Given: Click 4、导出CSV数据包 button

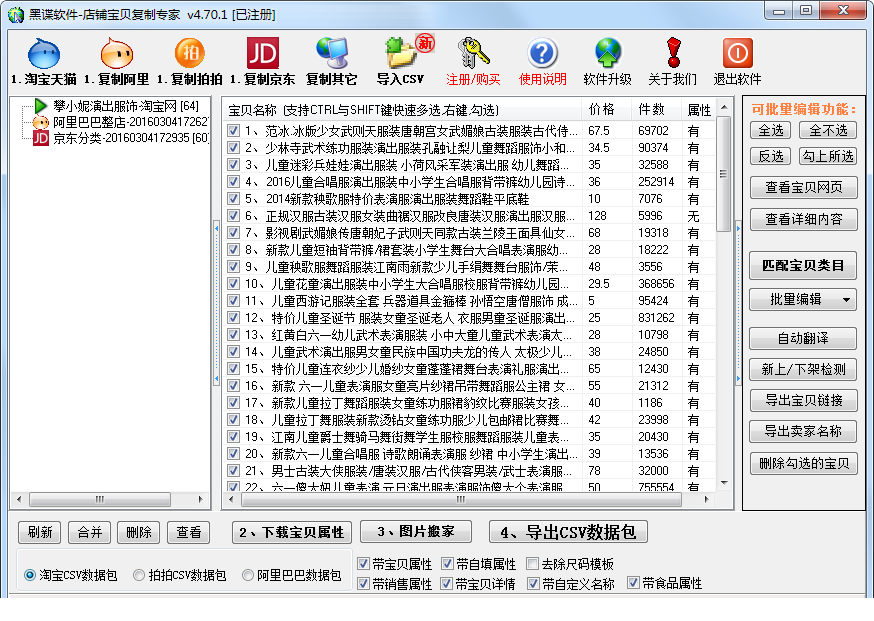Looking at the screenshot, I should pyautogui.click(x=568, y=532).
